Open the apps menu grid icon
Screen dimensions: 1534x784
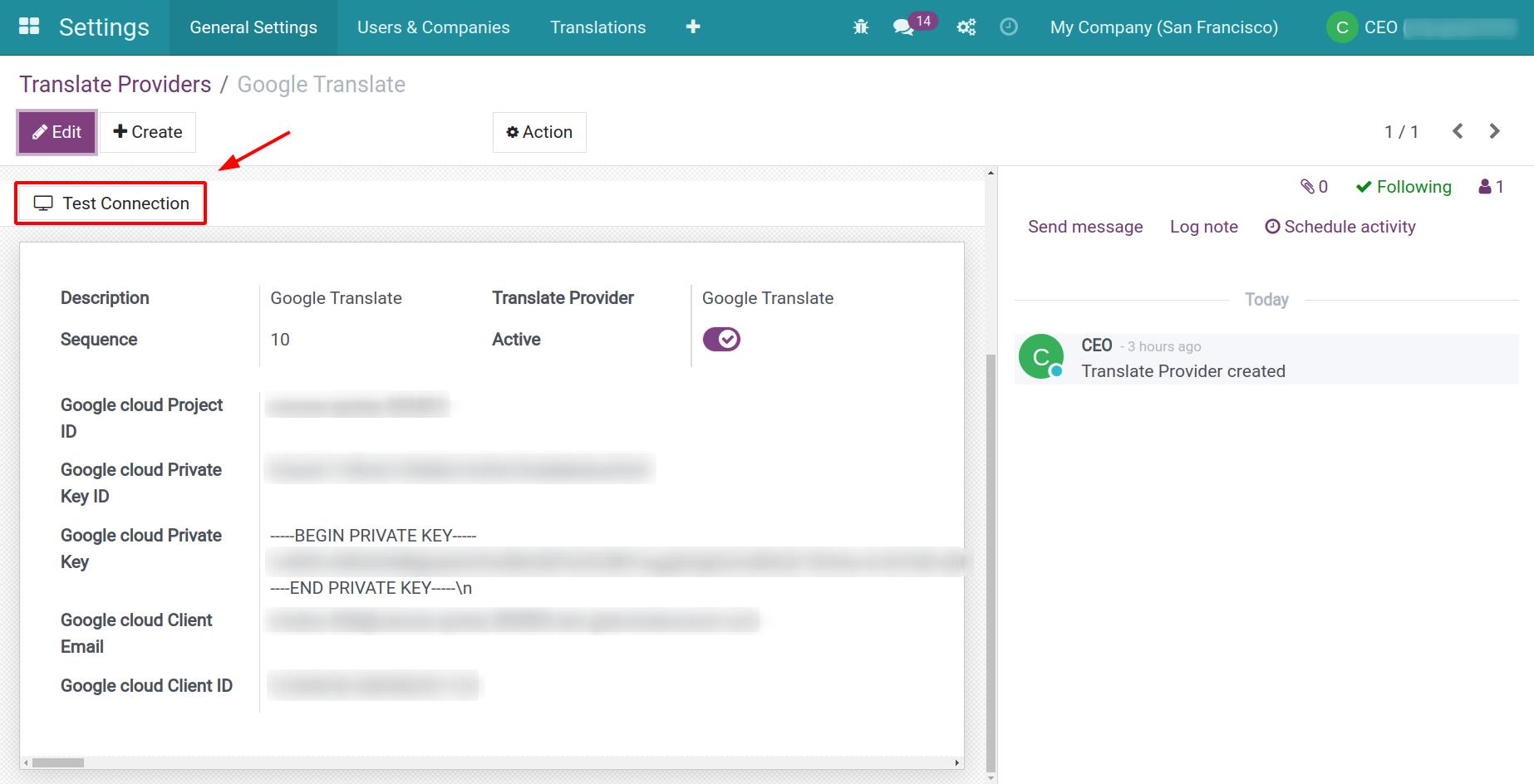(30, 27)
